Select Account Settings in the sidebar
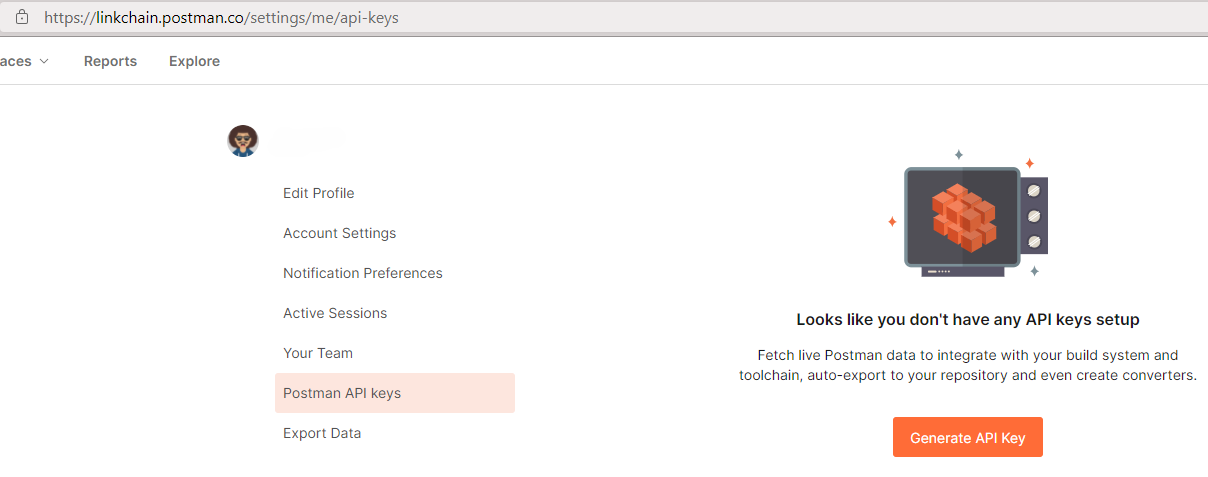This screenshot has height=477, width=1208. (340, 233)
